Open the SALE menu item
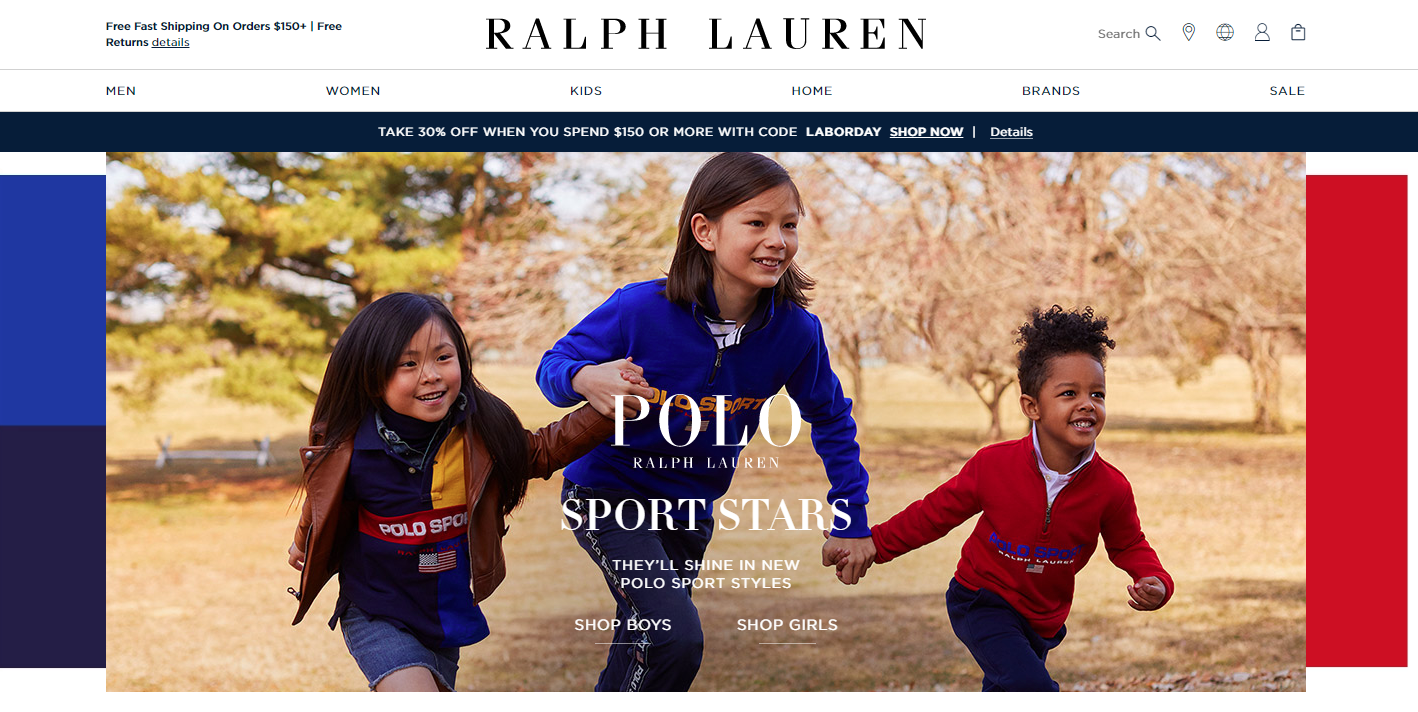Image resolution: width=1418 pixels, height=712 pixels. coord(1287,91)
